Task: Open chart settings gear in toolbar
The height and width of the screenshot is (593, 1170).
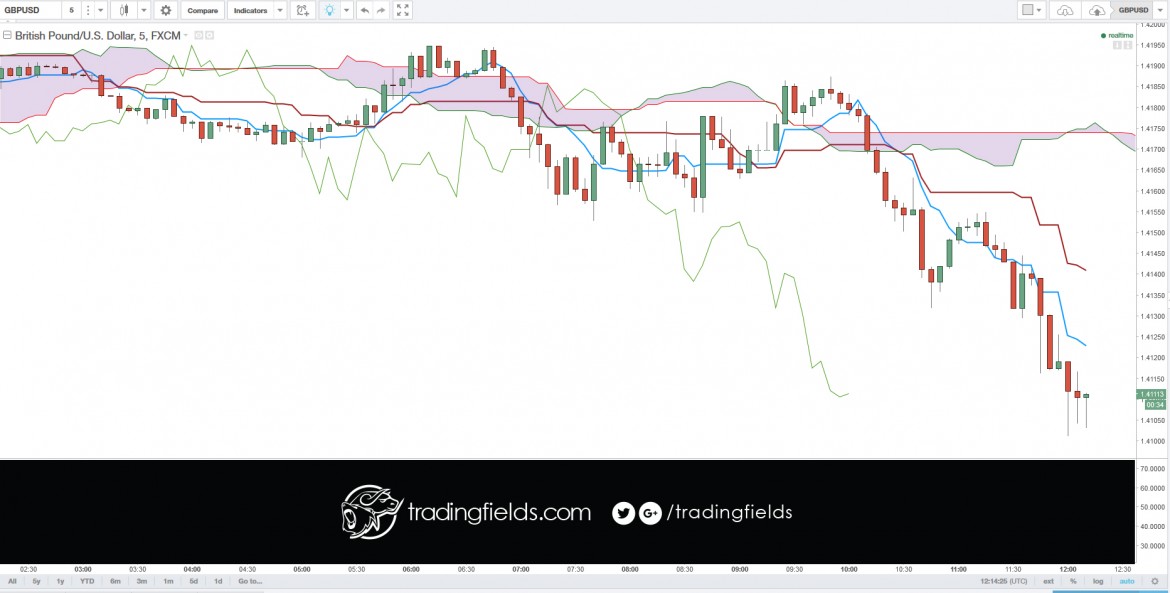Action: pos(166,10)
